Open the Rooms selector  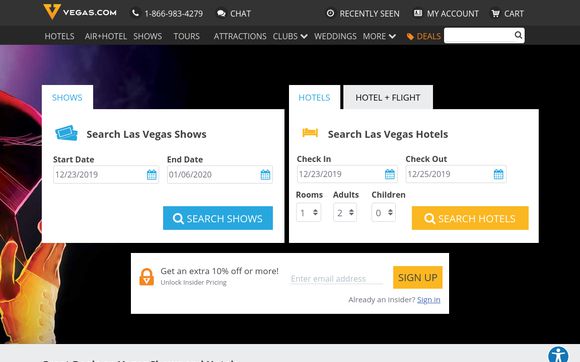[x=308, y=213]
